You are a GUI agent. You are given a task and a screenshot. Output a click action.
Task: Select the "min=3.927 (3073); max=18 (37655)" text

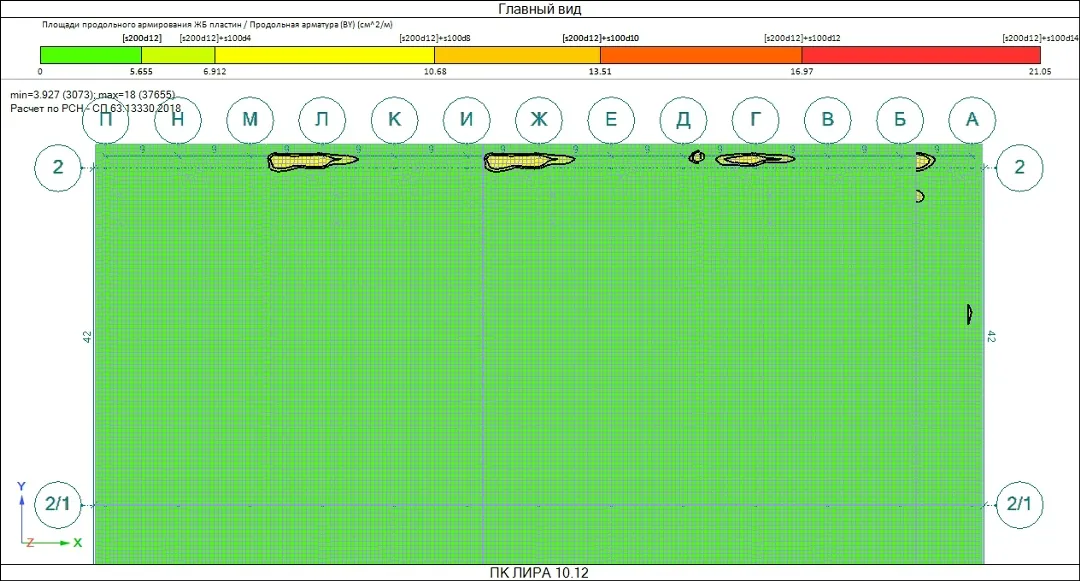tap(92, 95)
